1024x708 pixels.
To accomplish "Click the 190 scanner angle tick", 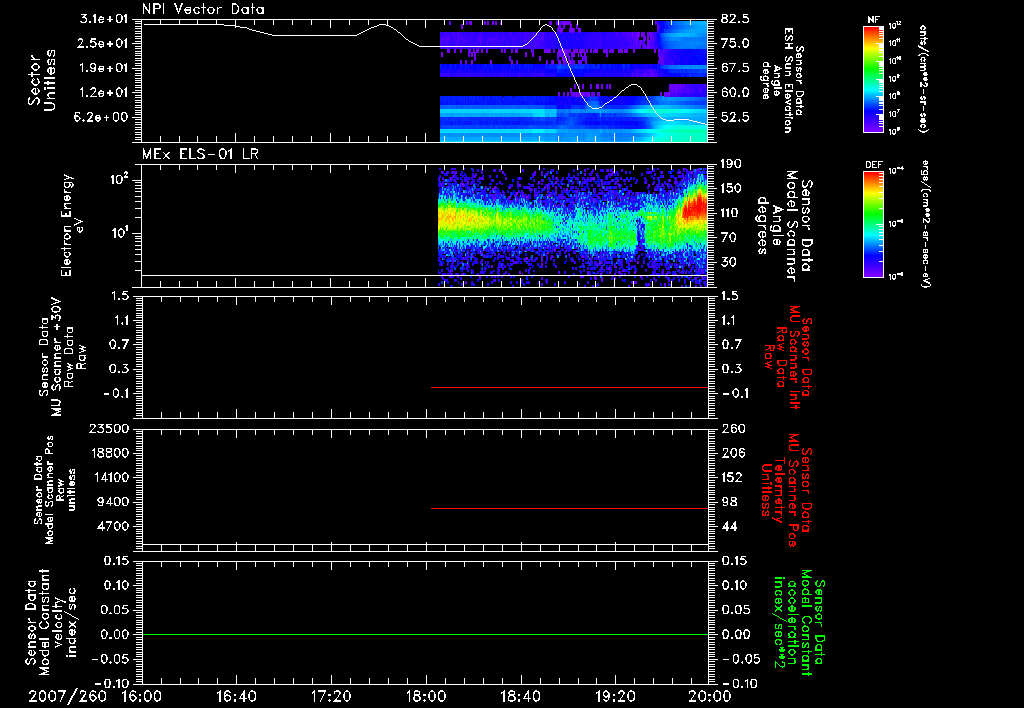I will point(732,164).
